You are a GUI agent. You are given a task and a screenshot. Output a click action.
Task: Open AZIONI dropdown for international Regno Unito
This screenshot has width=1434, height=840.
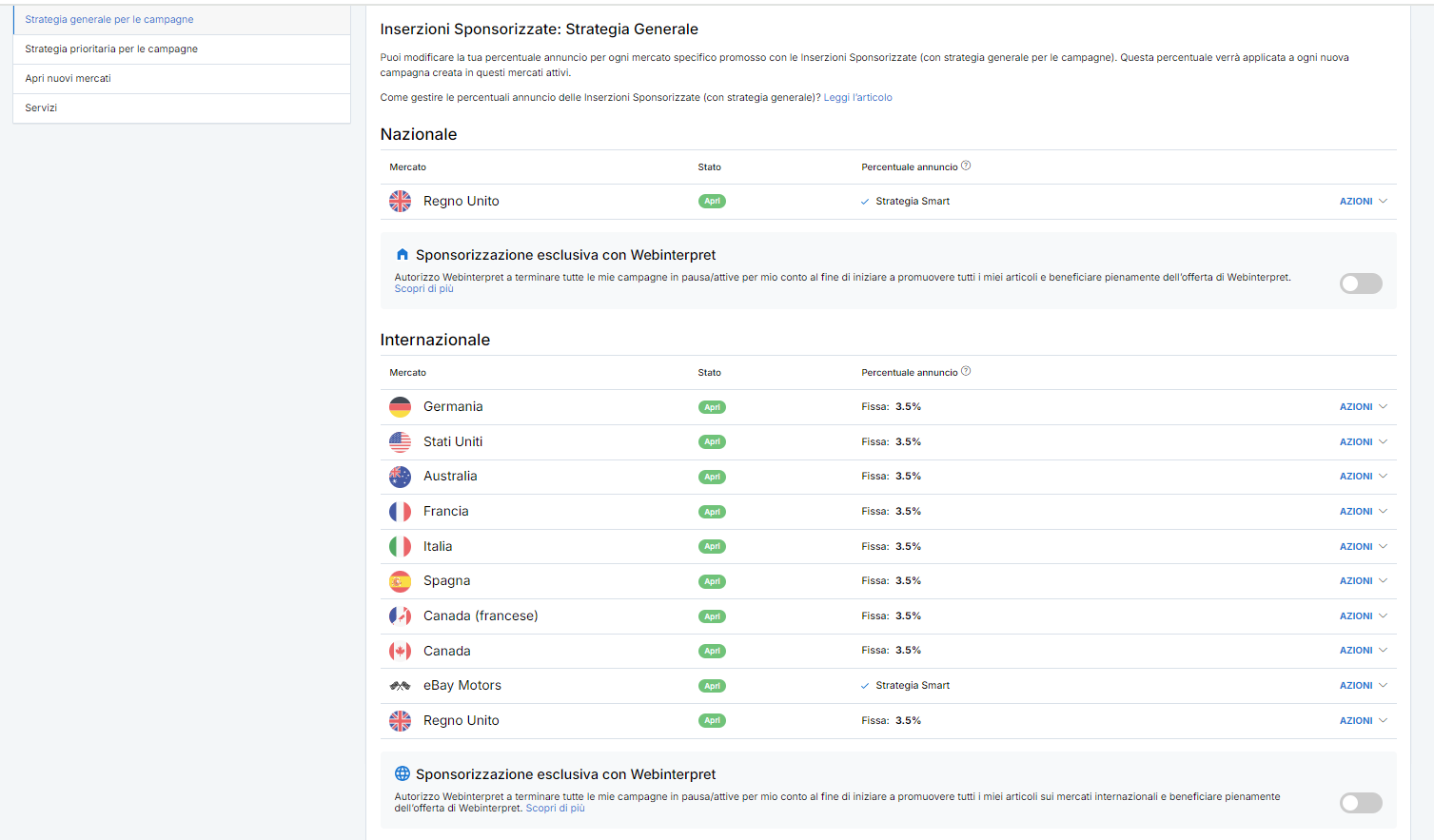coord(1364,721)
